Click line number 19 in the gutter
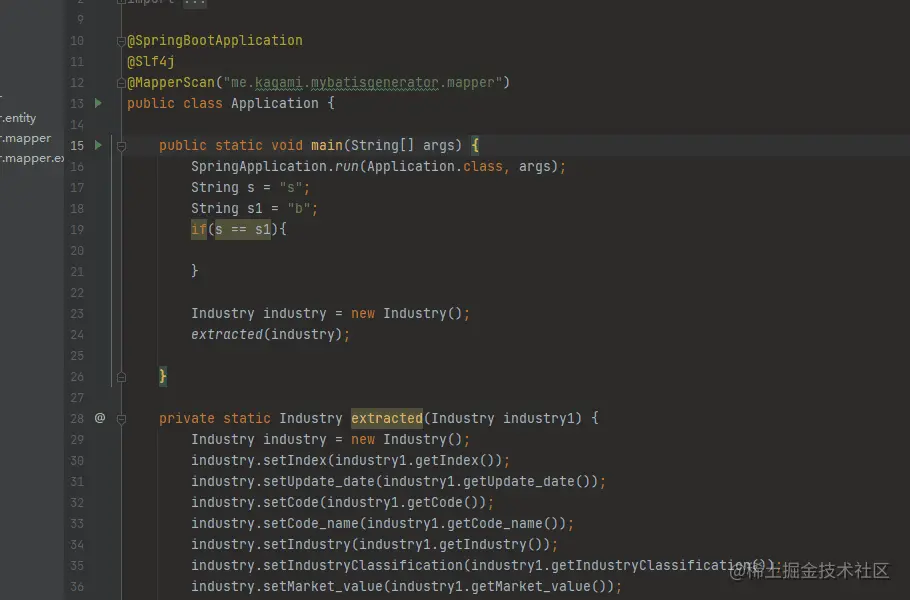Viewport: 910px width, 600px height. (77, 229)
